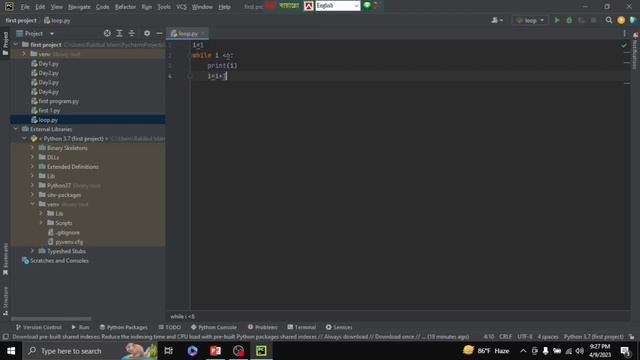Open Windows Start menu
The height and width of the screenshot is (360, 640).
click(x=11, y=351)
